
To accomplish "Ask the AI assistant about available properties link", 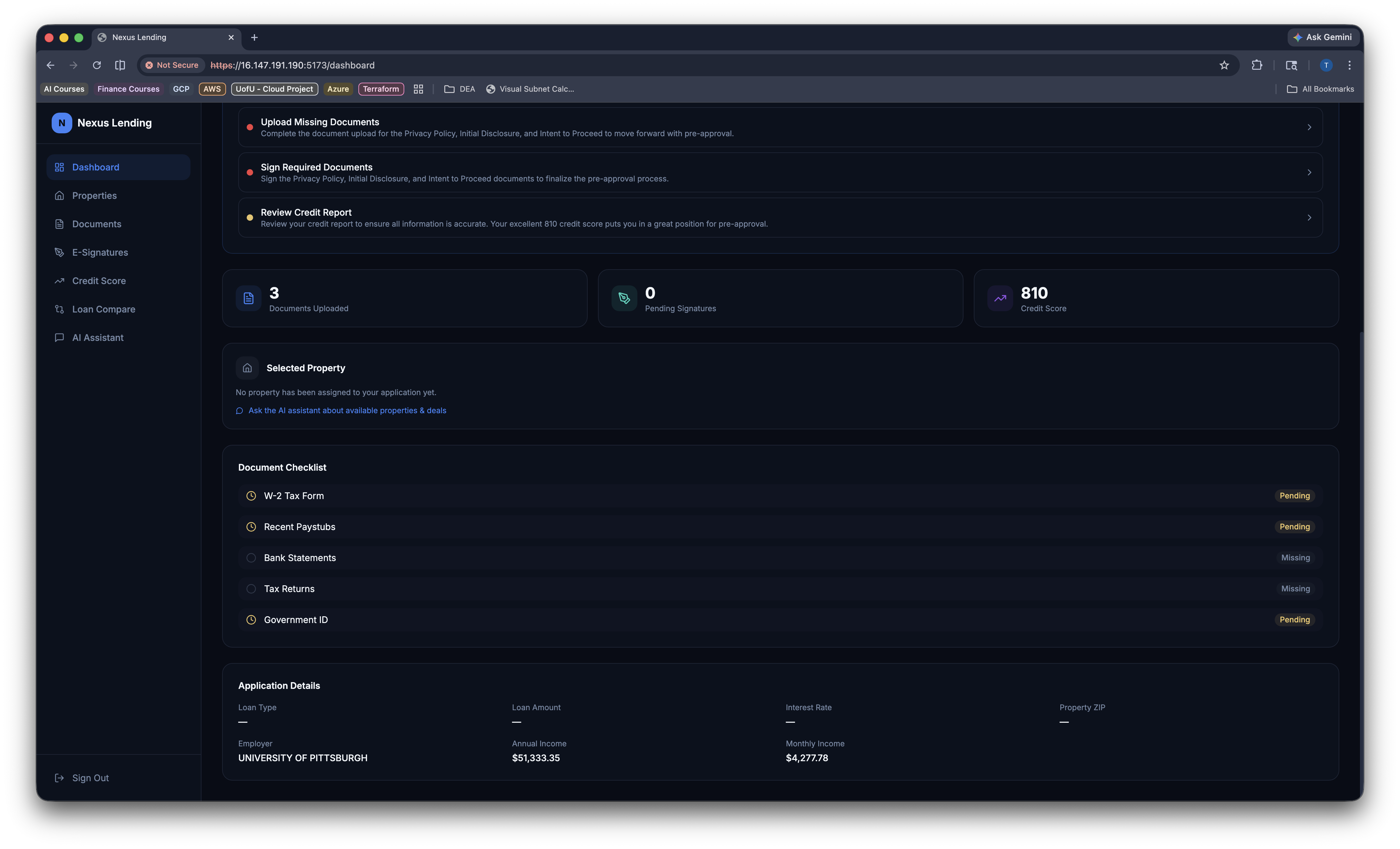I will tap(346, 411).
